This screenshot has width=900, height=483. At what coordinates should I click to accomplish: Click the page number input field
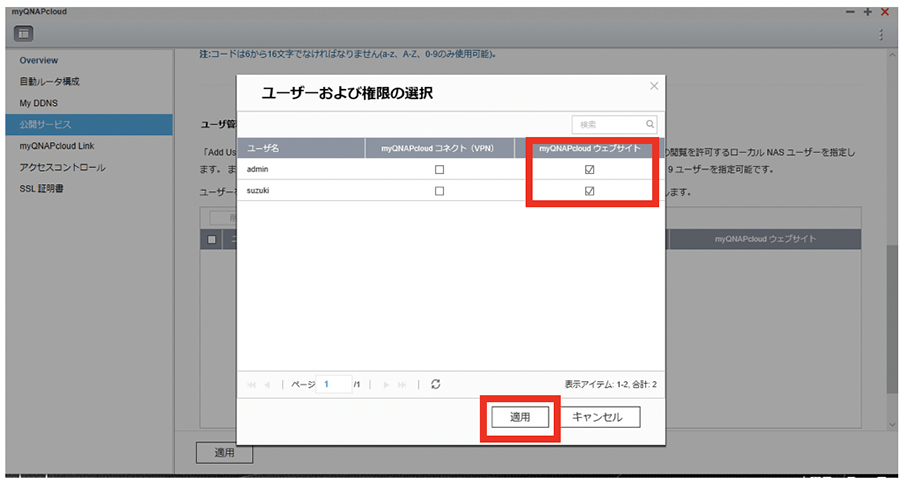tap(334, 384)
